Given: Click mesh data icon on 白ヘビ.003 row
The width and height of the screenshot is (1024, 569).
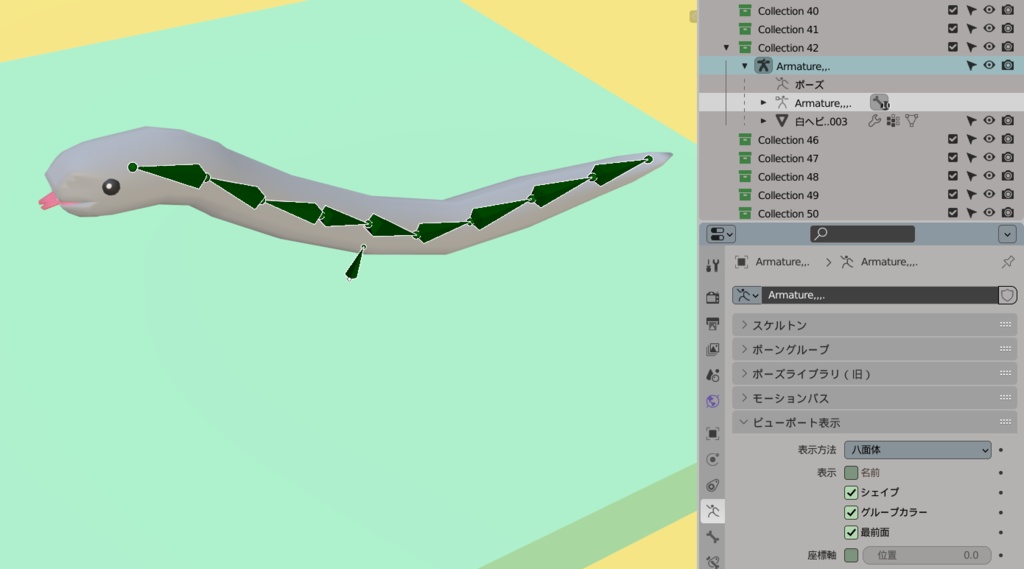Looking at the screenshot, I should pos(912,121).
